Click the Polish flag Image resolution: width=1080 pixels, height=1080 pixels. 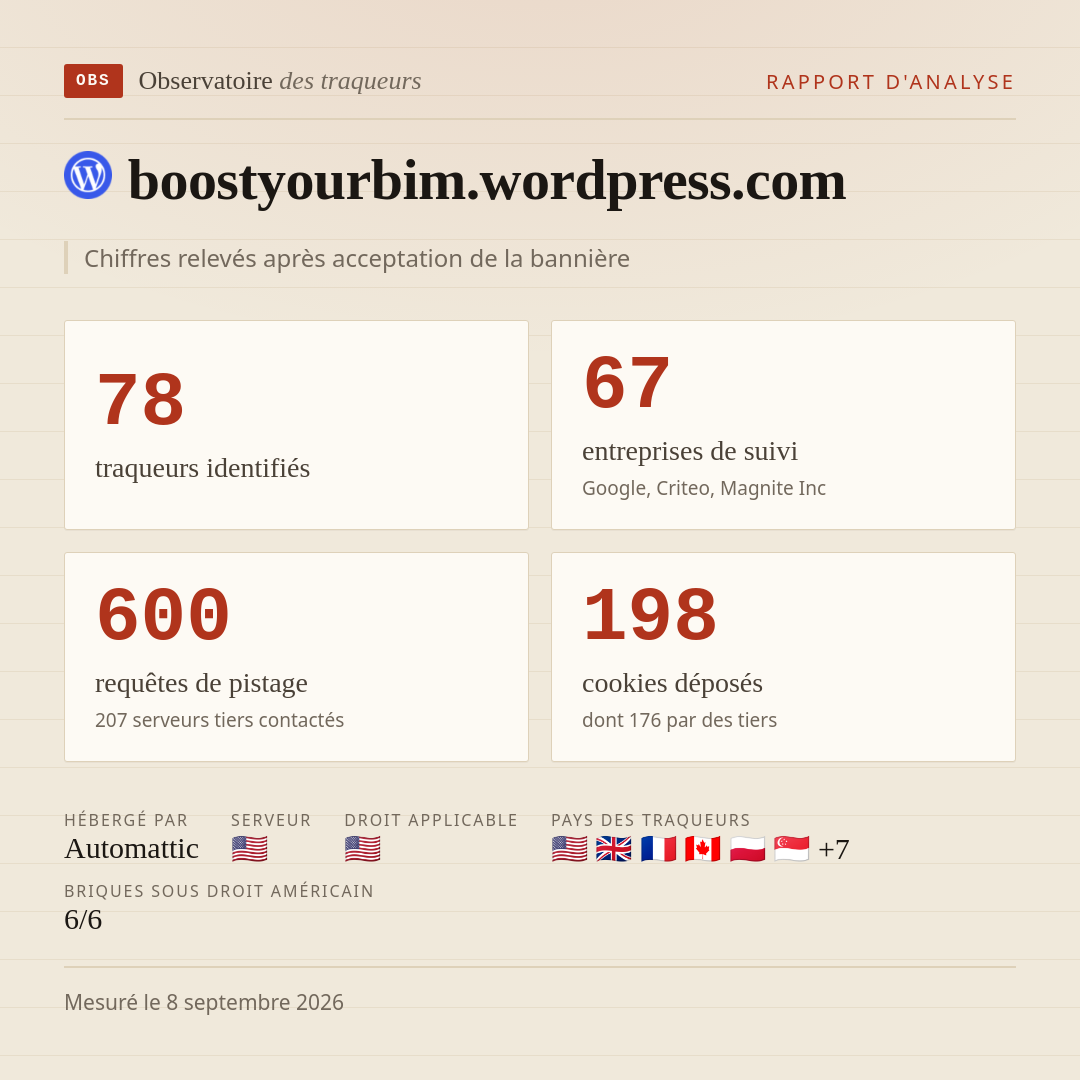(747, 849)
